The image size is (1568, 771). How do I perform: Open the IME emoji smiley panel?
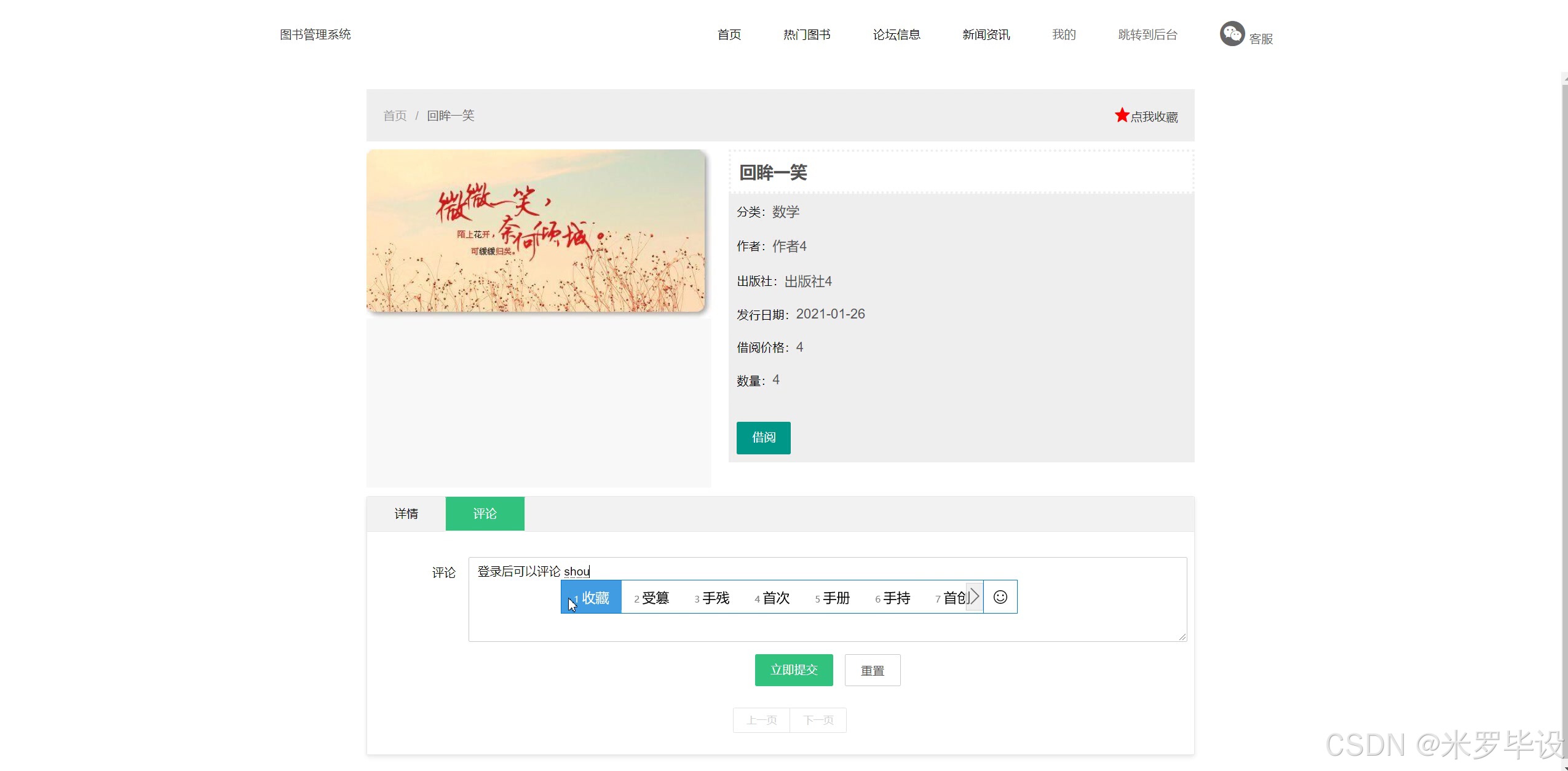coord(1000,597)
